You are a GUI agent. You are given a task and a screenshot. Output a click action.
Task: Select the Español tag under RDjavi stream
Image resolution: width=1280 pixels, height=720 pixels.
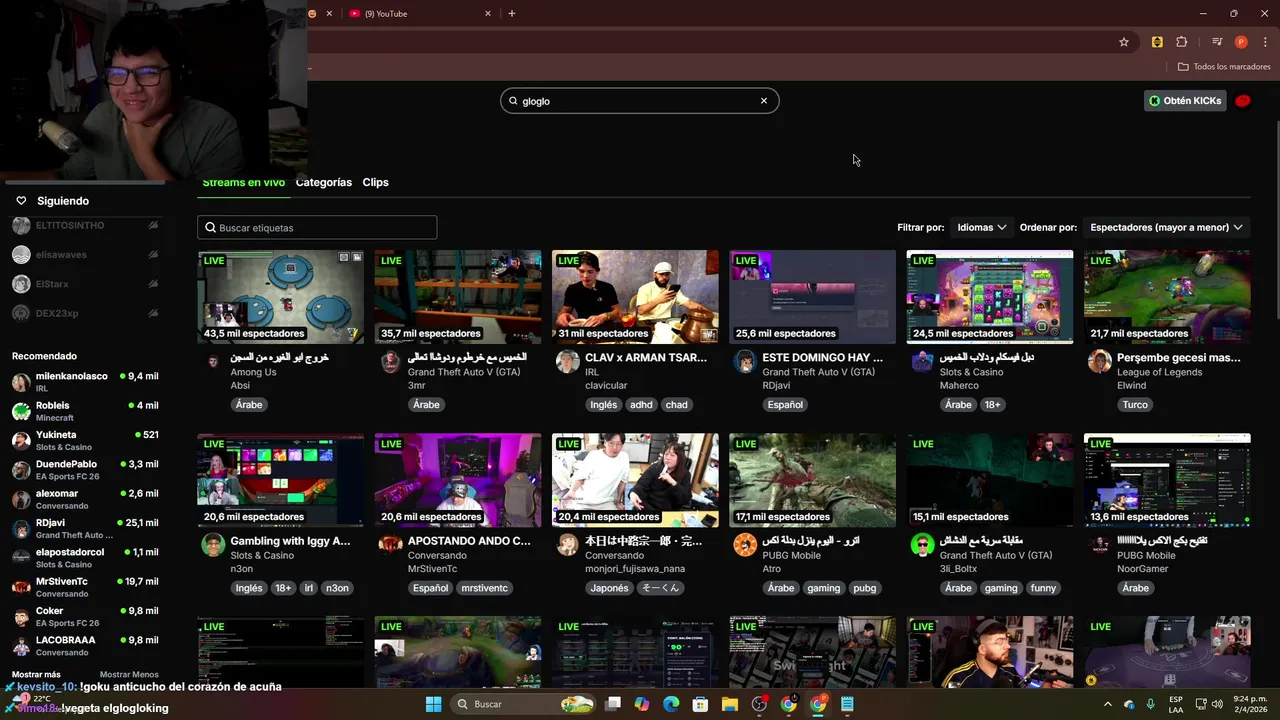coord(785,405)
